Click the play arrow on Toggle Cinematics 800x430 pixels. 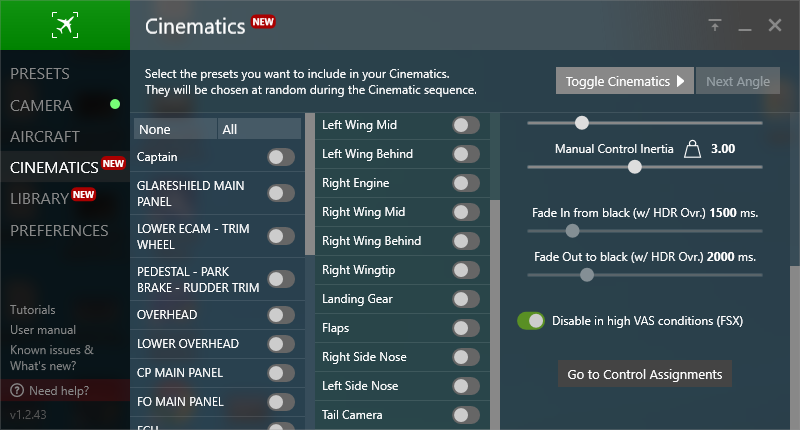(x=680, y=81)
